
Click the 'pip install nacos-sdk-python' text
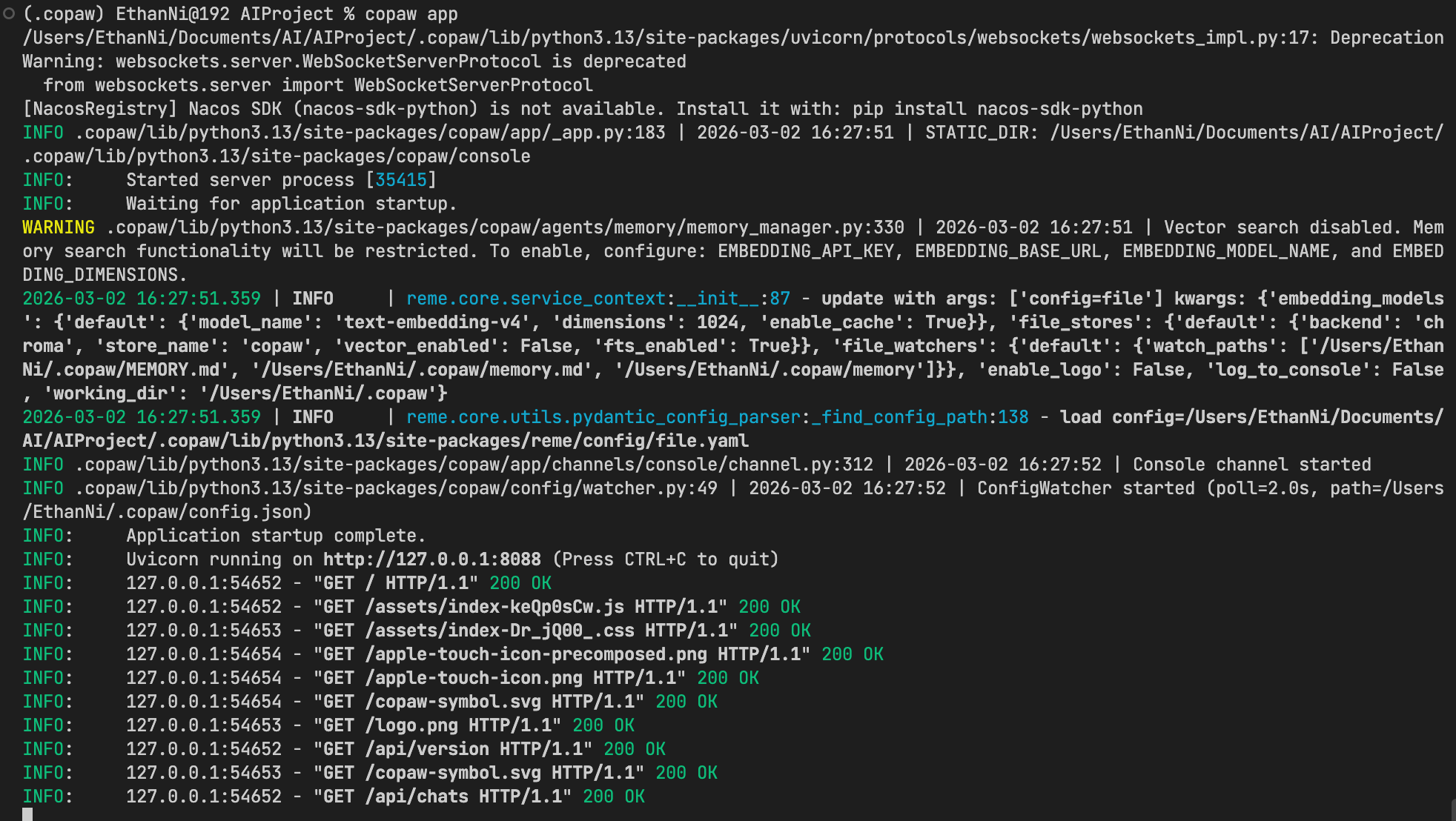click(x=997, y=109)
